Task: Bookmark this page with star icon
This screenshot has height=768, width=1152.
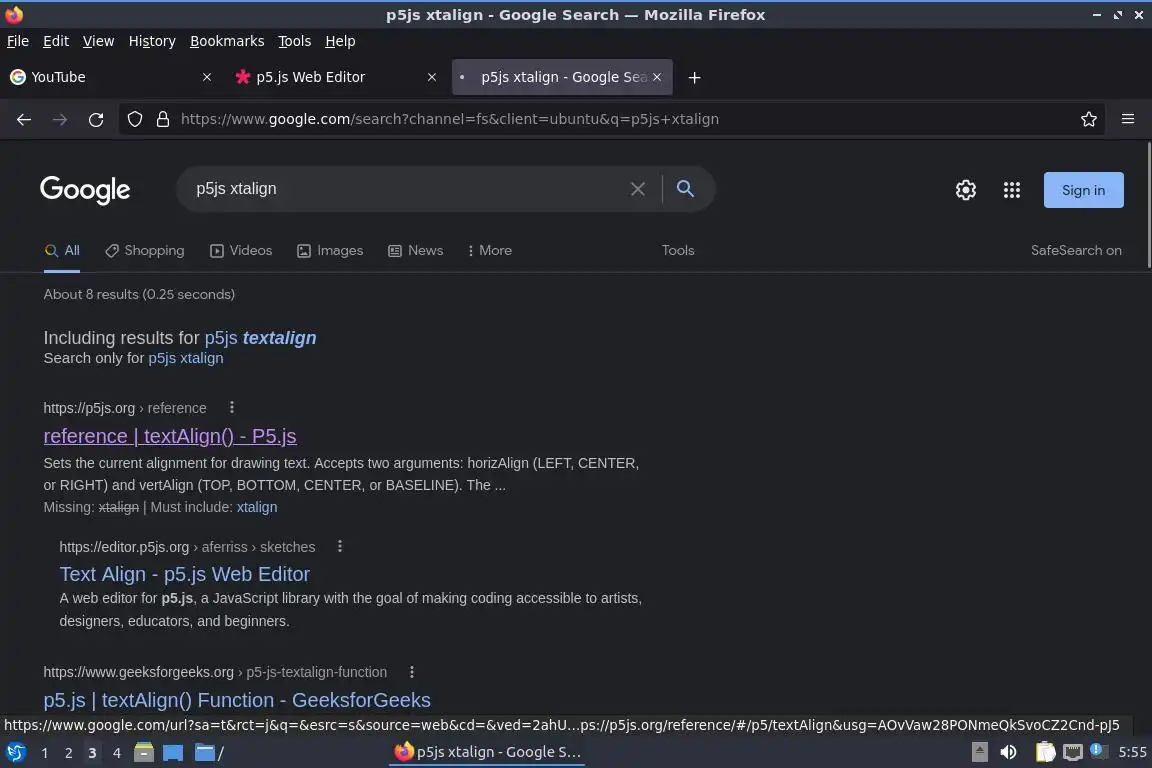Action: [1089, 119]
